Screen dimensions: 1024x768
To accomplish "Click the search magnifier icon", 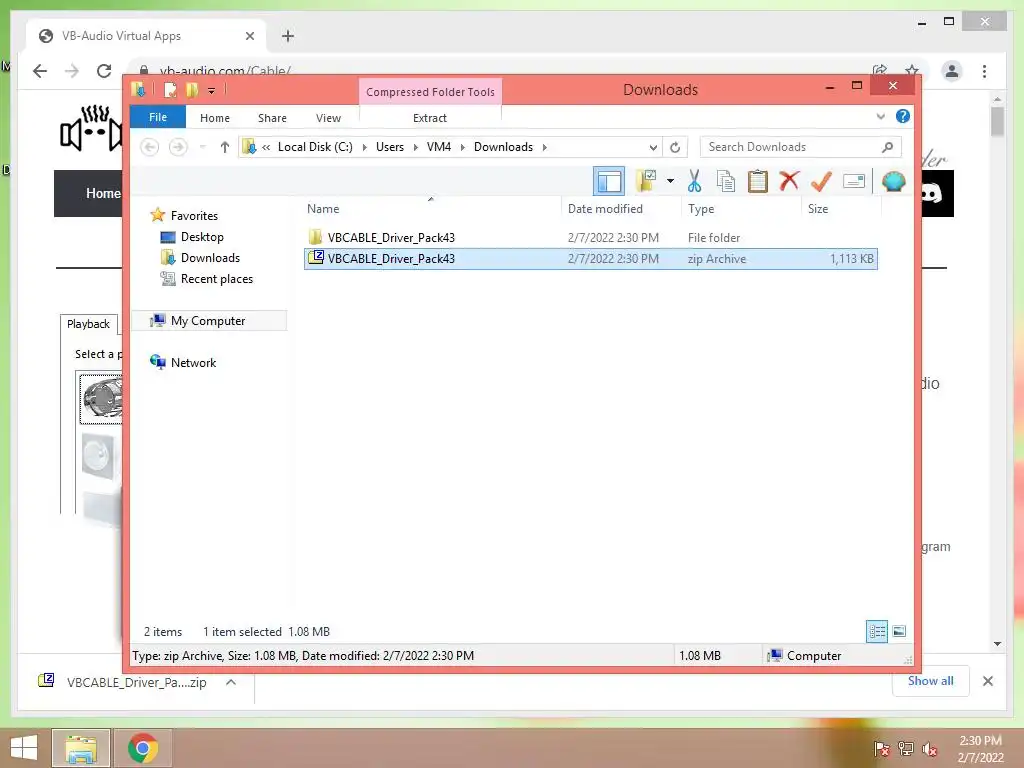I will [x=887, y=147].
